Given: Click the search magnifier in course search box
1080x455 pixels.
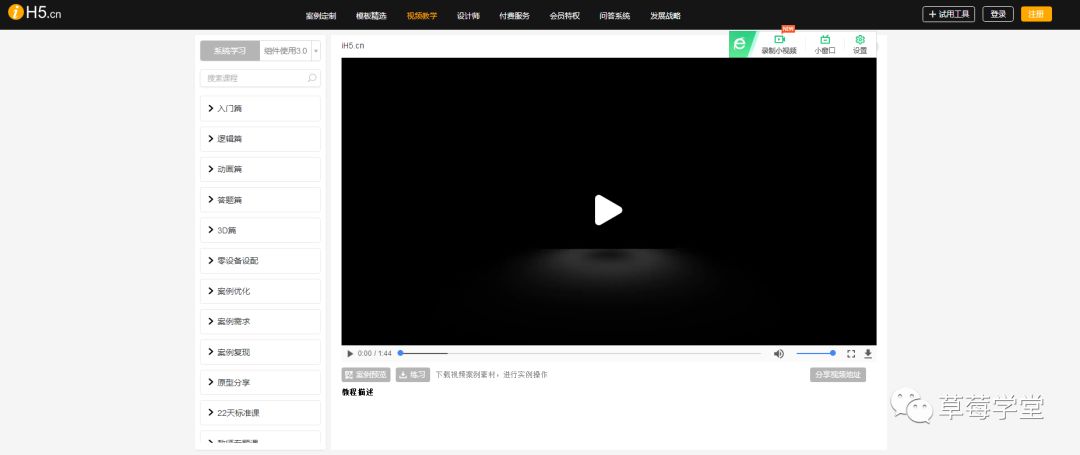Looking at the screenshot, I should click(312, 78).
